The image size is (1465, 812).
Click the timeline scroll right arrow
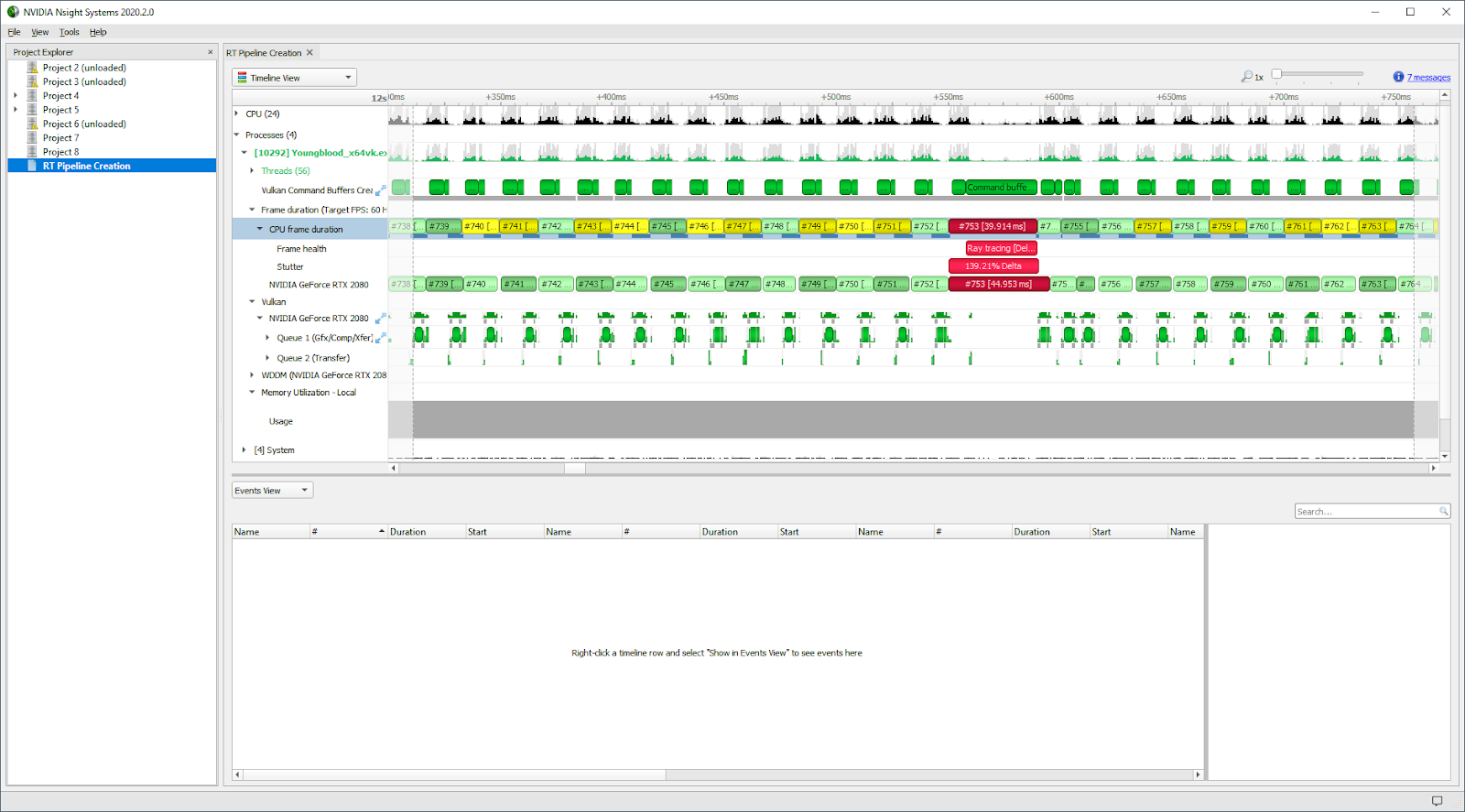(1434, 468)
